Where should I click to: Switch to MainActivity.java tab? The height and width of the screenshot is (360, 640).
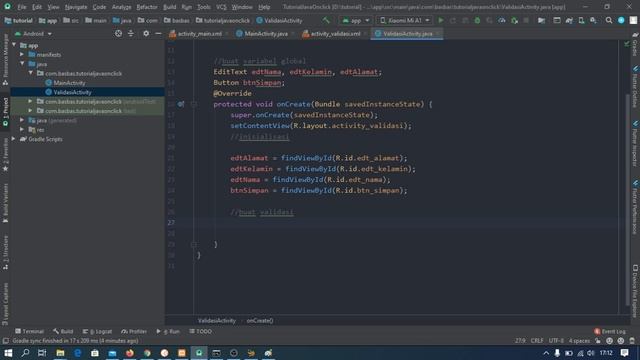tap(265, 33)
